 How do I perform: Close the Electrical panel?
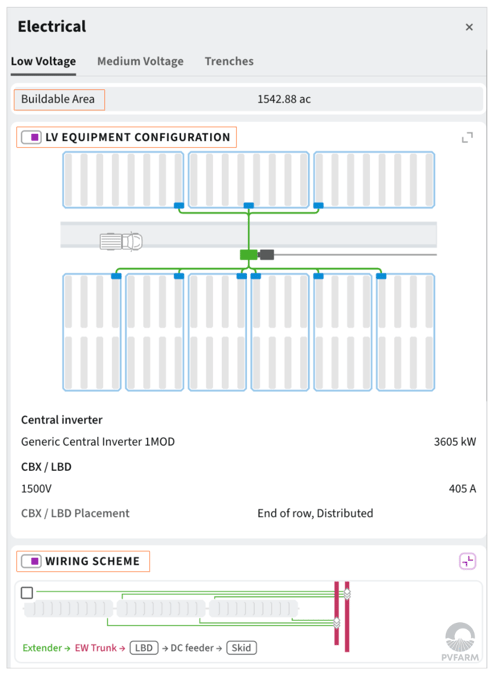[469, 27]
